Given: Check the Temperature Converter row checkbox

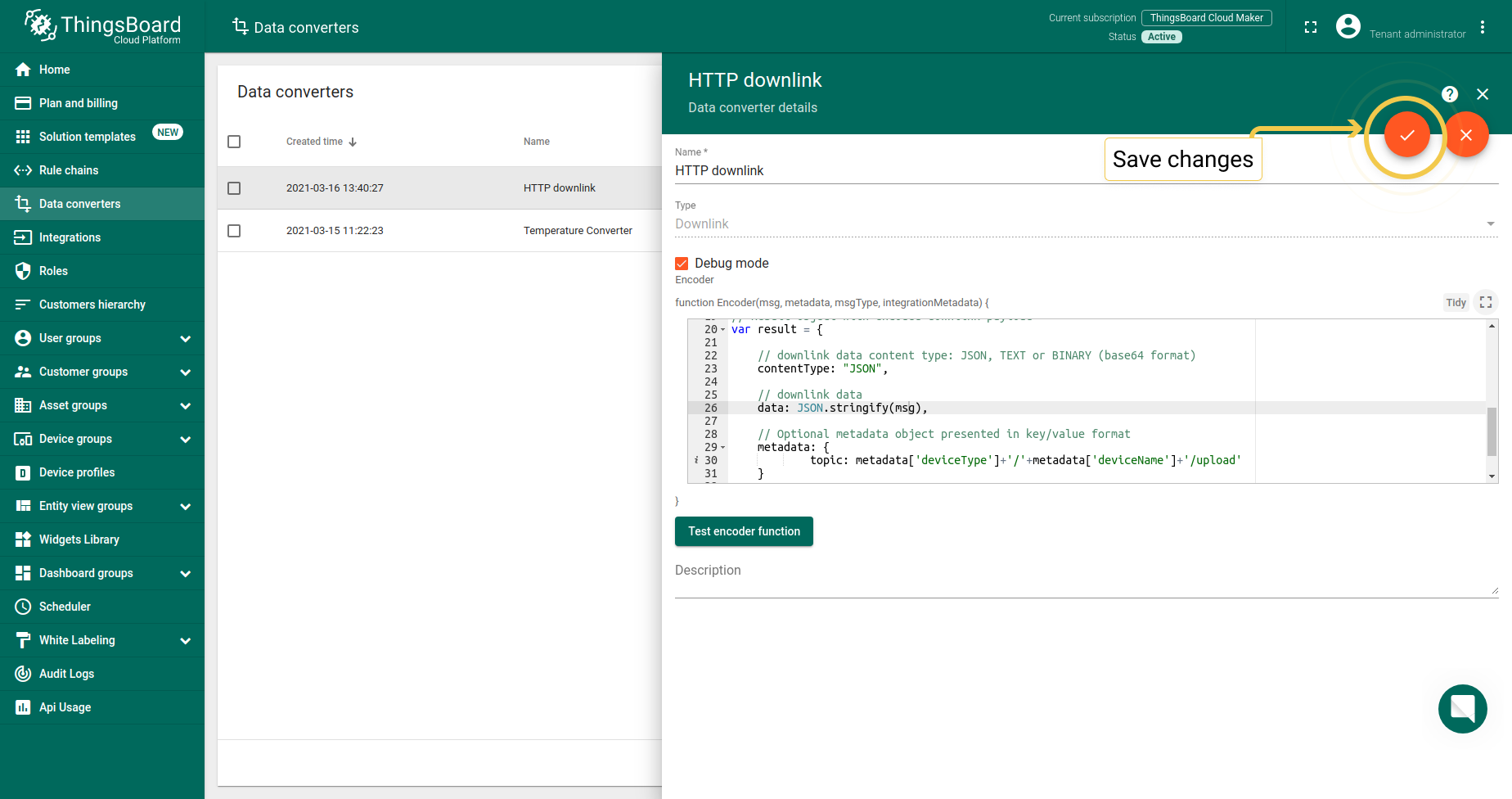Looking at the screenshot, I should tap(234, 231).
